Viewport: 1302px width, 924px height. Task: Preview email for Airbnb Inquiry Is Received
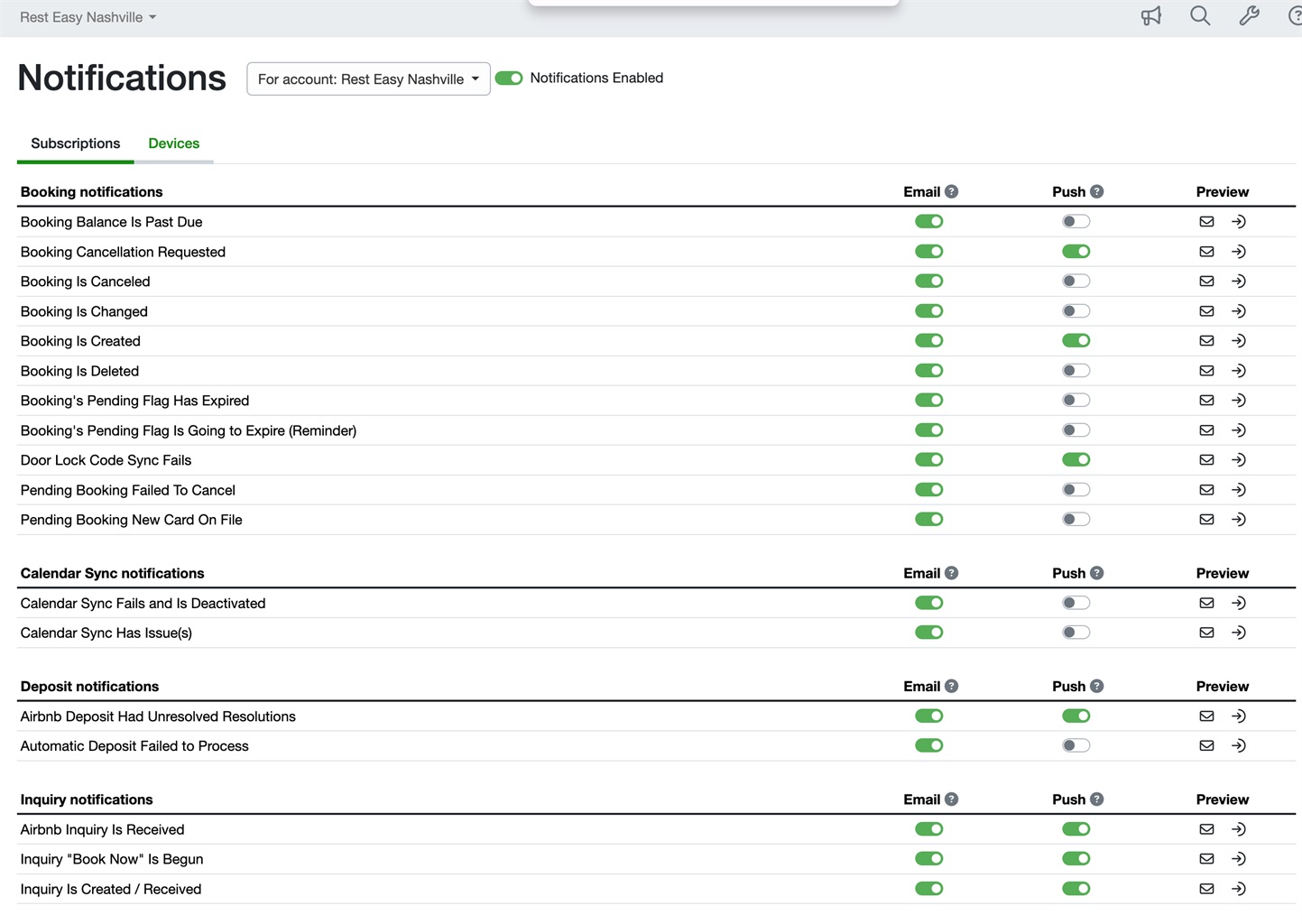[1206, 829]
